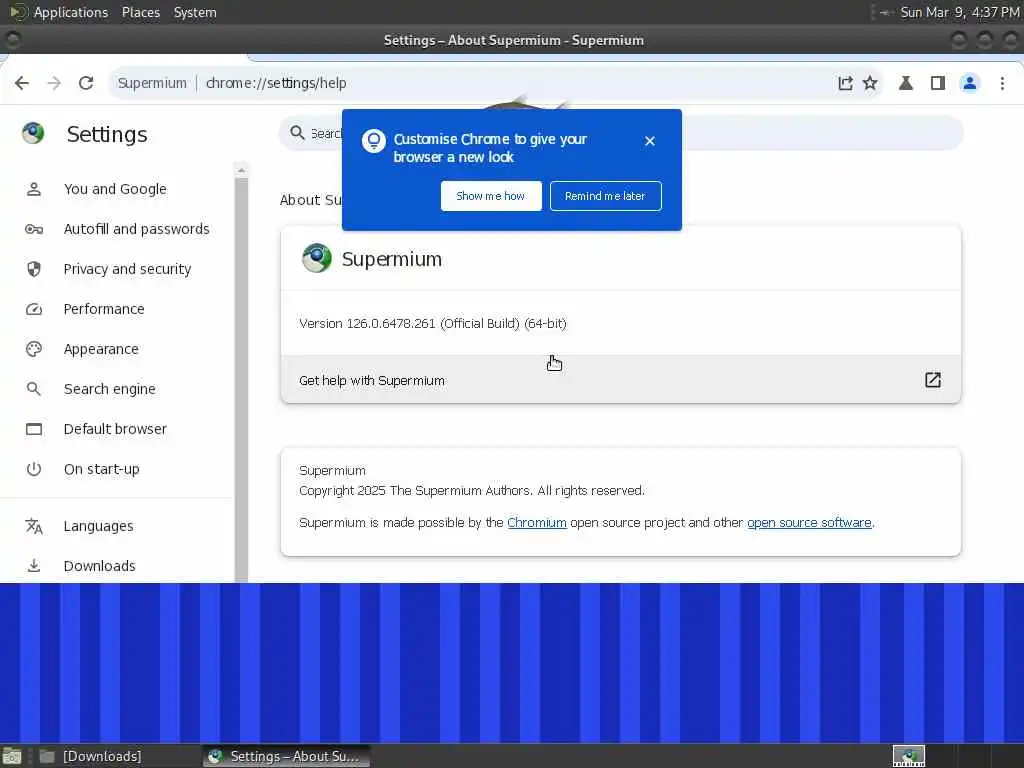
Task: Click the Privacy shield icon
Action: (x=34, y=269)
